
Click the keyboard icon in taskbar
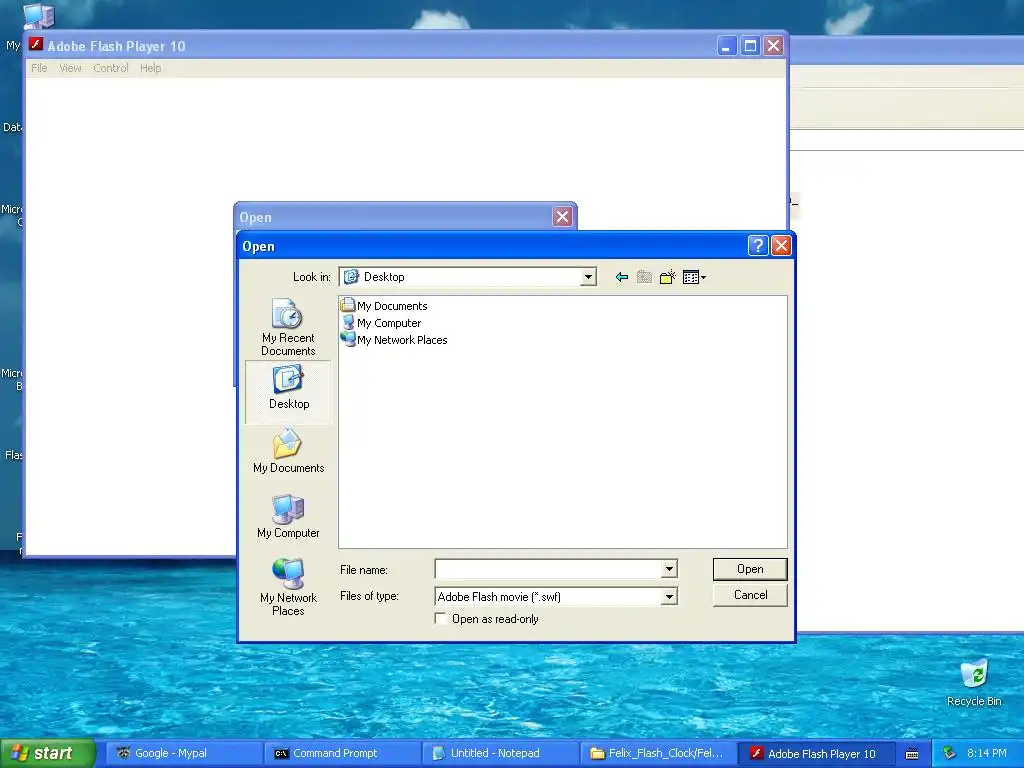(912, 754)
